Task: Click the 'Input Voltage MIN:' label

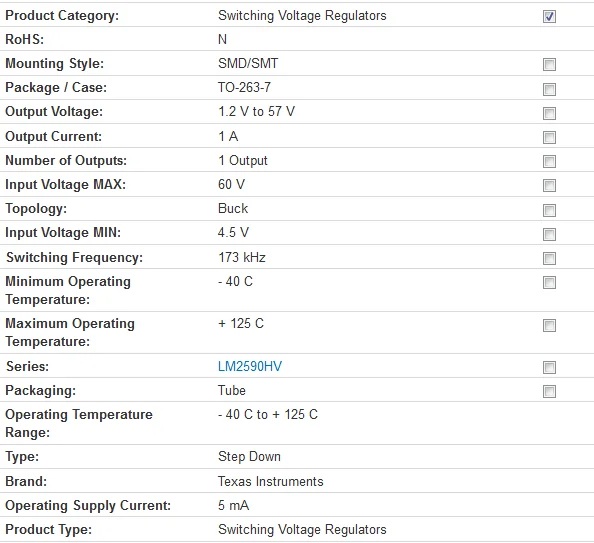Action: pyautogui.click(x=63, y=232)
